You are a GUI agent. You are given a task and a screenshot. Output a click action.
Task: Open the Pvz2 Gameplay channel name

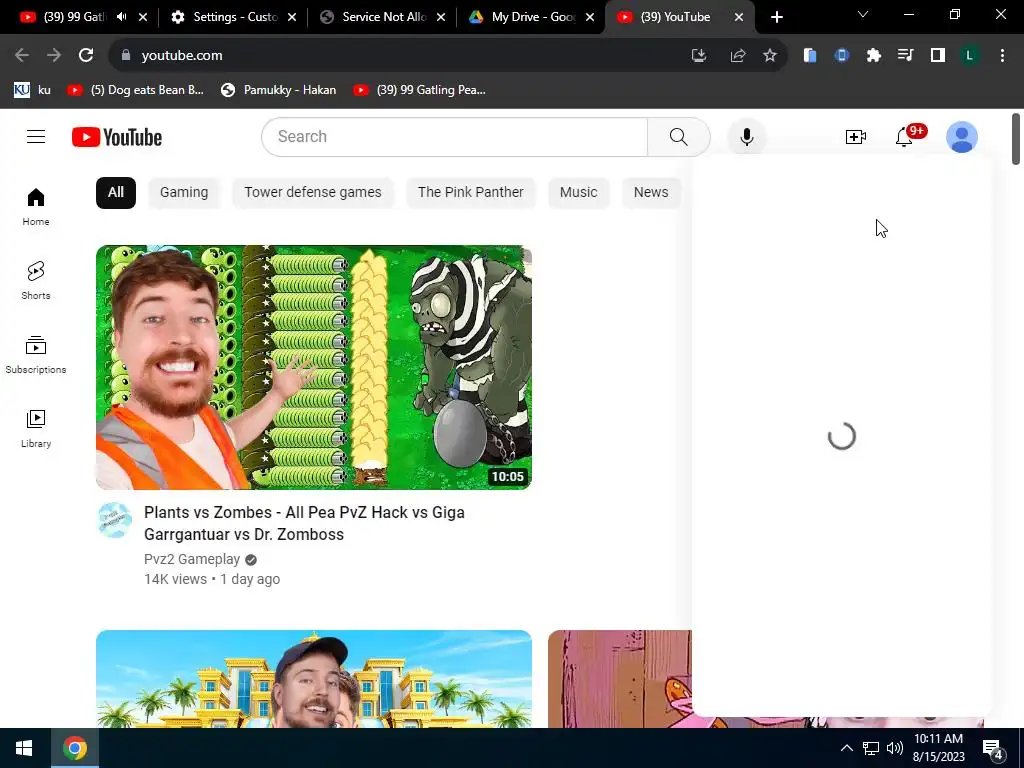click(x=192, y=559)
